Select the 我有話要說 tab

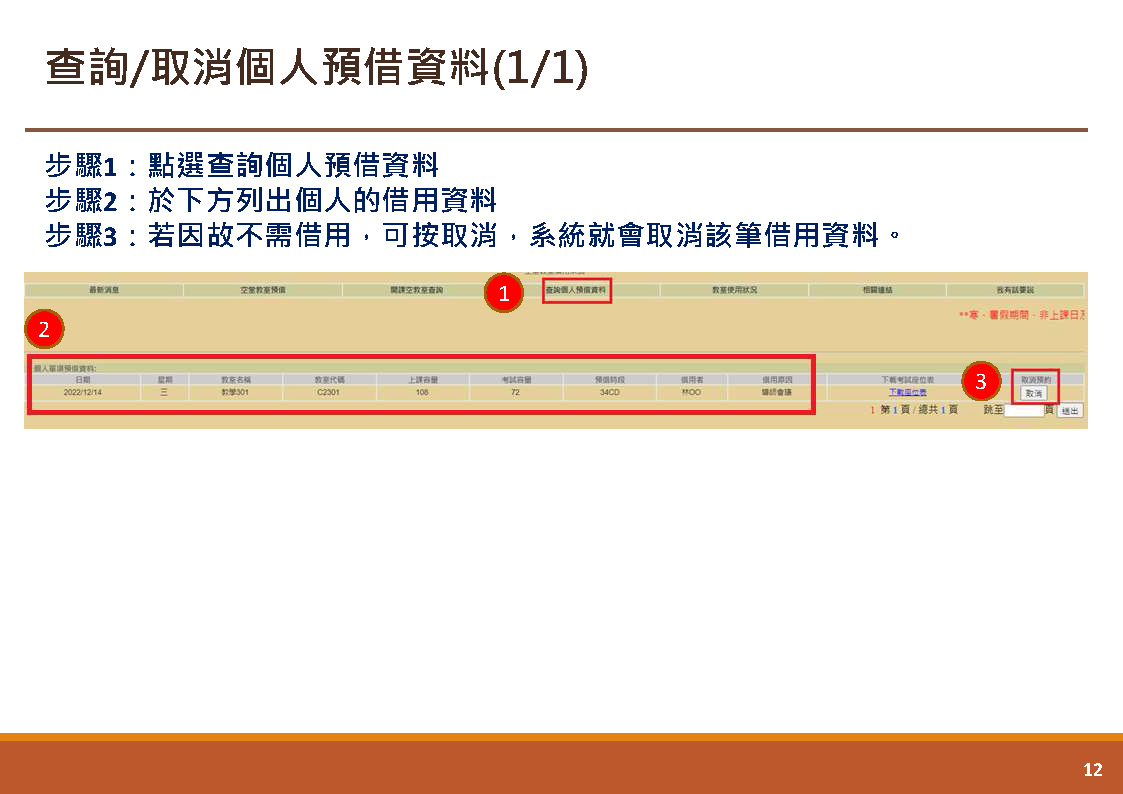pyautogui.click(x=1015, y=290)
